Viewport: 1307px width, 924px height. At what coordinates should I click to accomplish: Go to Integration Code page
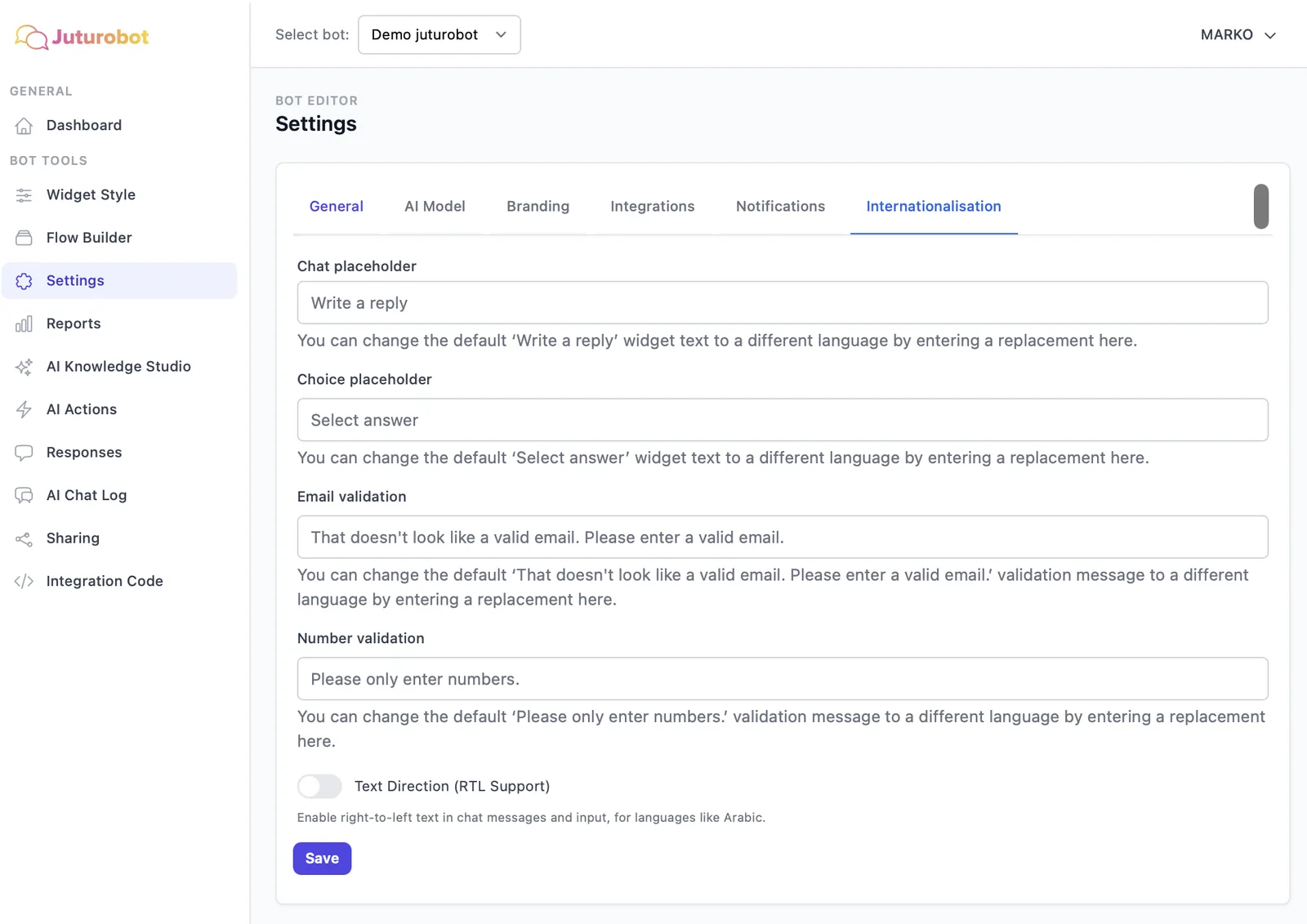click(x=119, y=581)
